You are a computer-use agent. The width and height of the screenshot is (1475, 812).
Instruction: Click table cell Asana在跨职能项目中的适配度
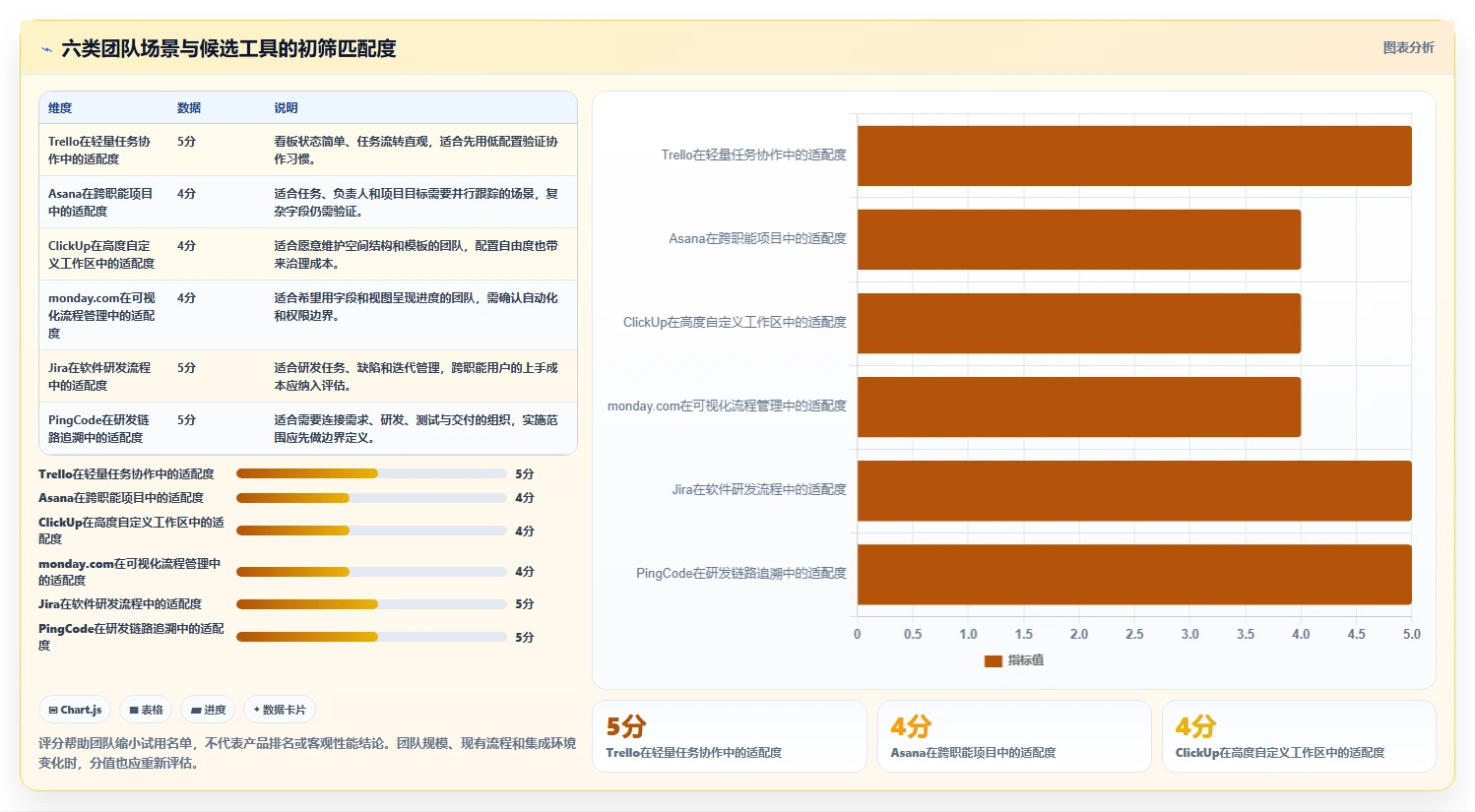100,202
